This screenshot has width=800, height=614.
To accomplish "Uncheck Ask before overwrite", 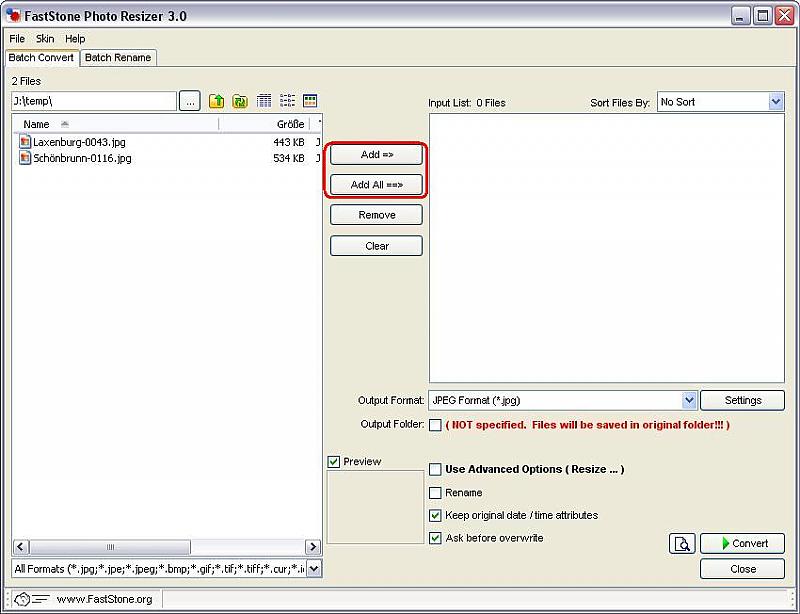I will pos(435,538).
